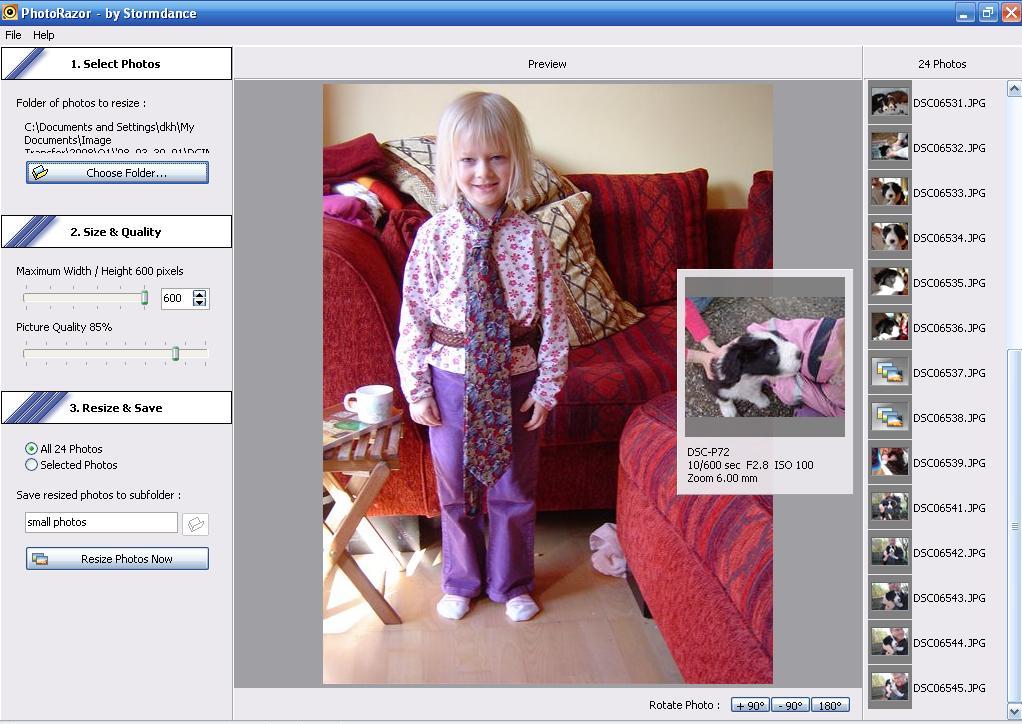Click the photo list scrollbar thumb
Viewport: 1022px width, 724px height.
pyautogui.click(x=1014, y=526)
